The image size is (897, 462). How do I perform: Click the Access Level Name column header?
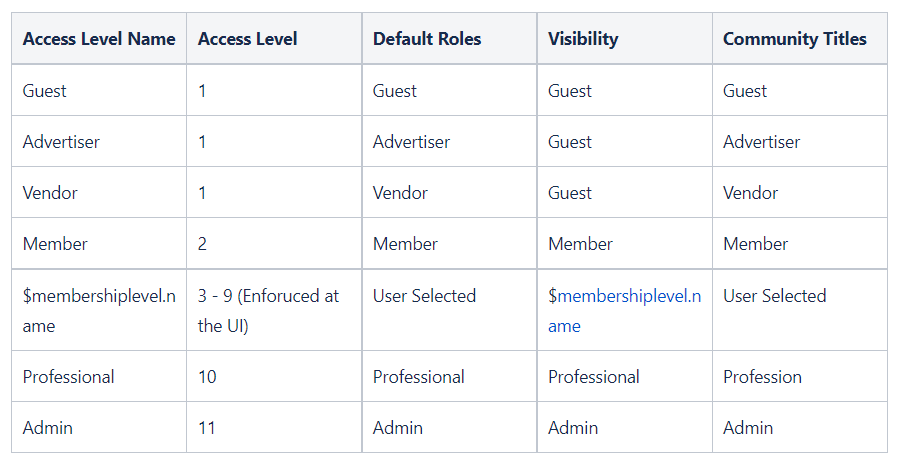(x=99, y=39)
